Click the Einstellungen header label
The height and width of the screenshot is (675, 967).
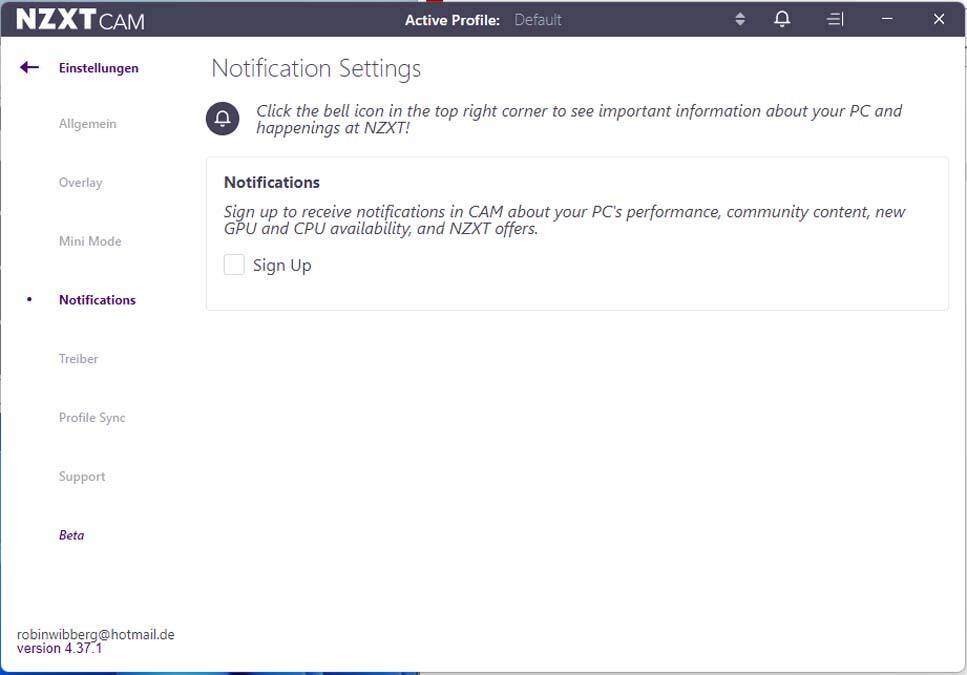tap(99, 68)
